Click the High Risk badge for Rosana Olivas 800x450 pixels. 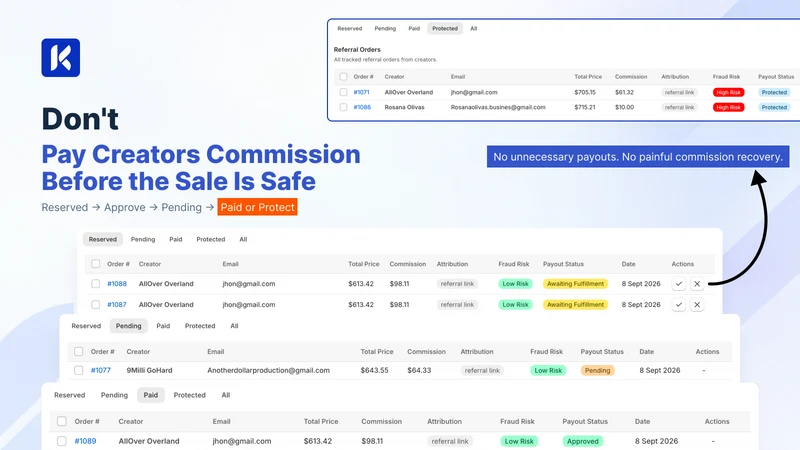coord(729,107)
